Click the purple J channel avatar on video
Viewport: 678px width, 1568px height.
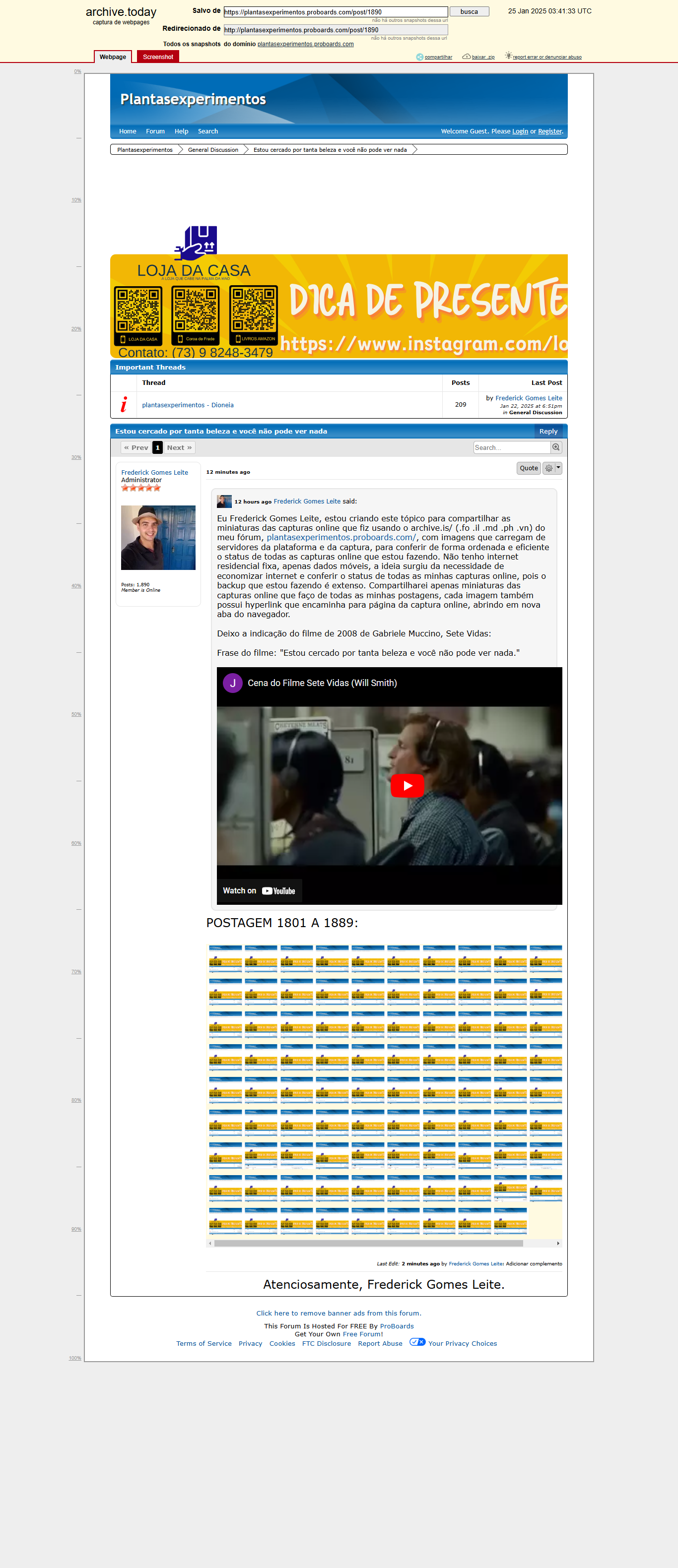233,683
